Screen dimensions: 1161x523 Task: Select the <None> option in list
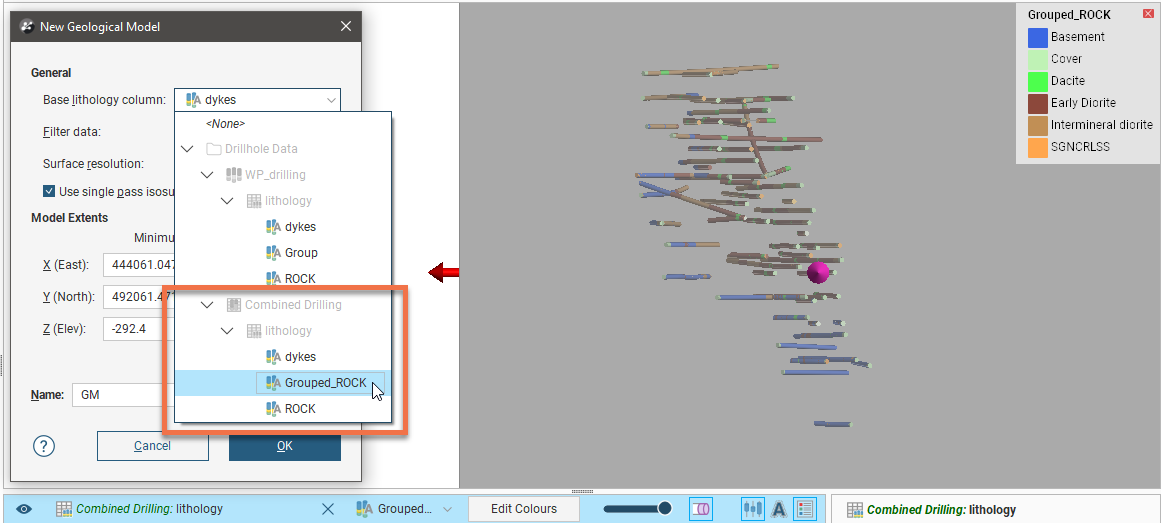pyautogui.click(x=225, y=124)
